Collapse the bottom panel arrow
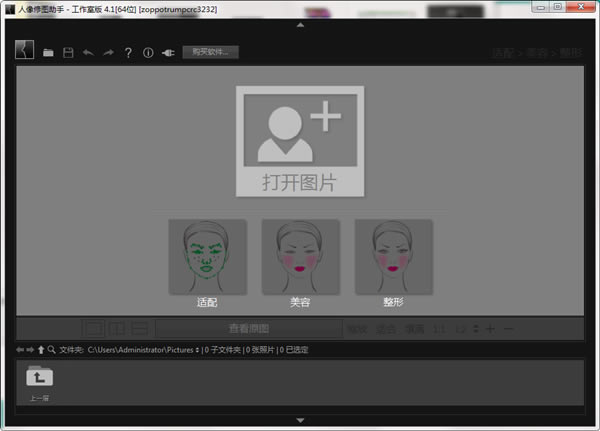 [300, 419]
